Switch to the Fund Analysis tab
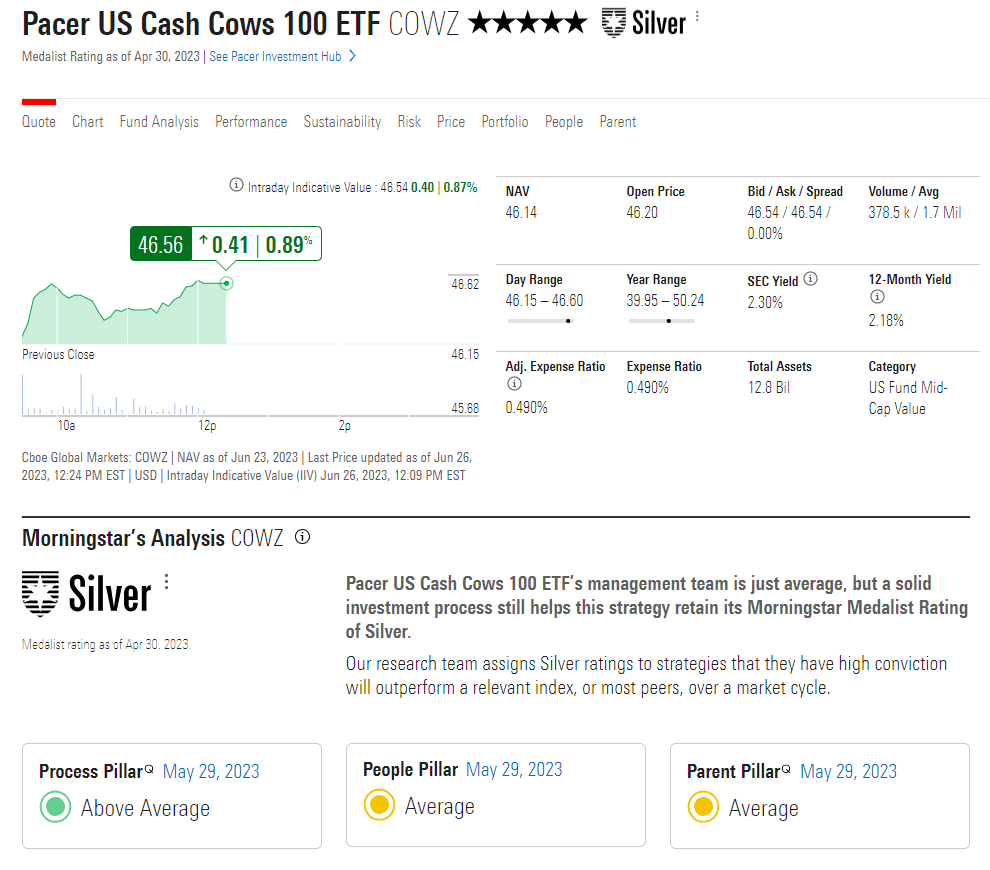Screen dimensions: 990x870 pyautogui.click(x=159, y=122)
